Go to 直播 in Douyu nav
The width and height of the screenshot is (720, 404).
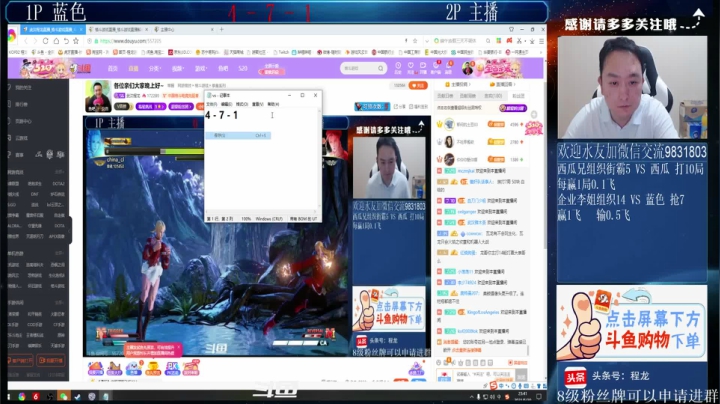[x=133, y=68]
